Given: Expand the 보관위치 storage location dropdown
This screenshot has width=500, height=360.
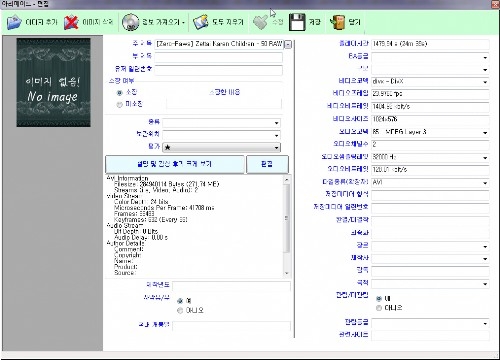Looking at the screenshot, I should (276, 135).
